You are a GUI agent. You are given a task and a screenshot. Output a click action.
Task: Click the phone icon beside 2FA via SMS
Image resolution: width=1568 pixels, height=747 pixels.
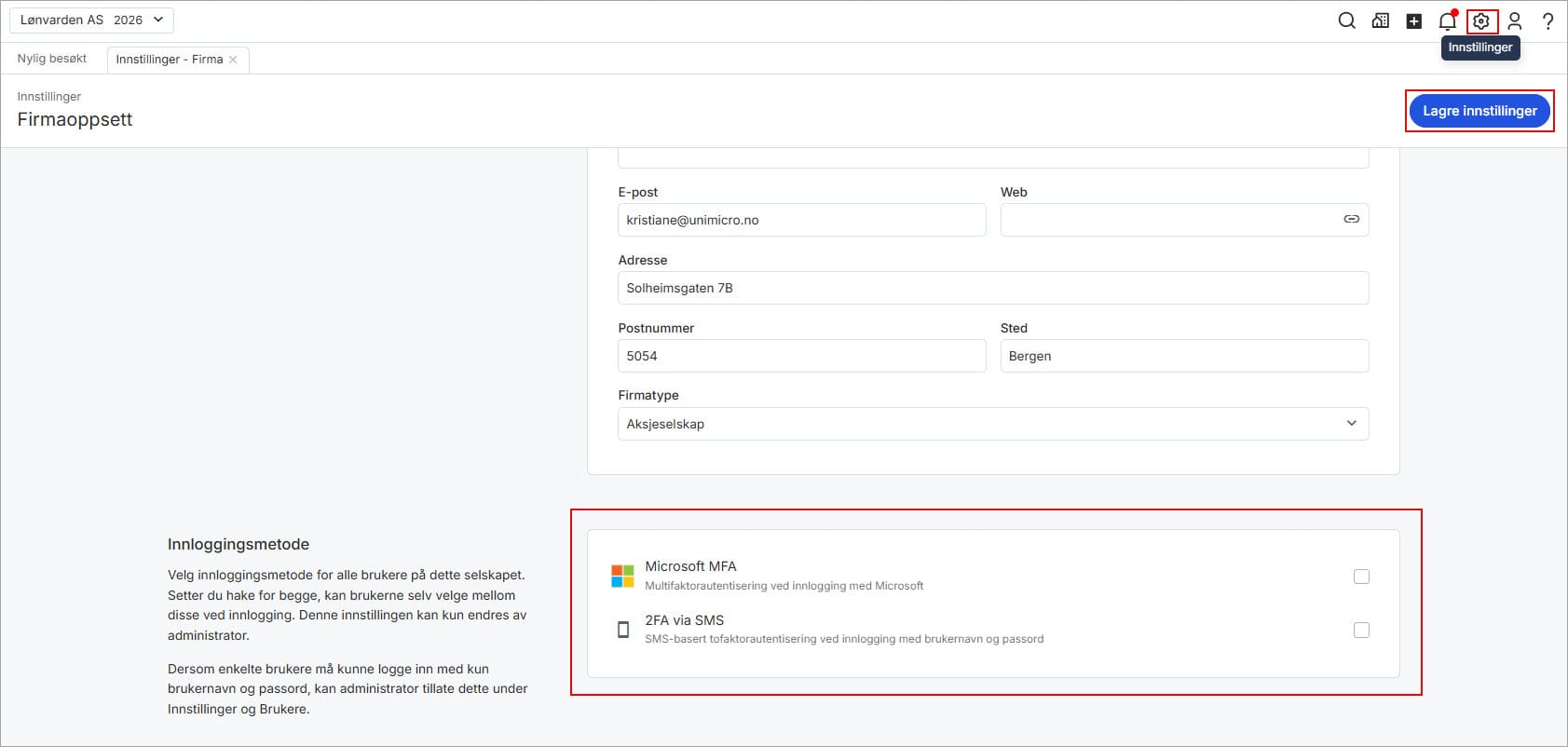click(x=623, y=630)
